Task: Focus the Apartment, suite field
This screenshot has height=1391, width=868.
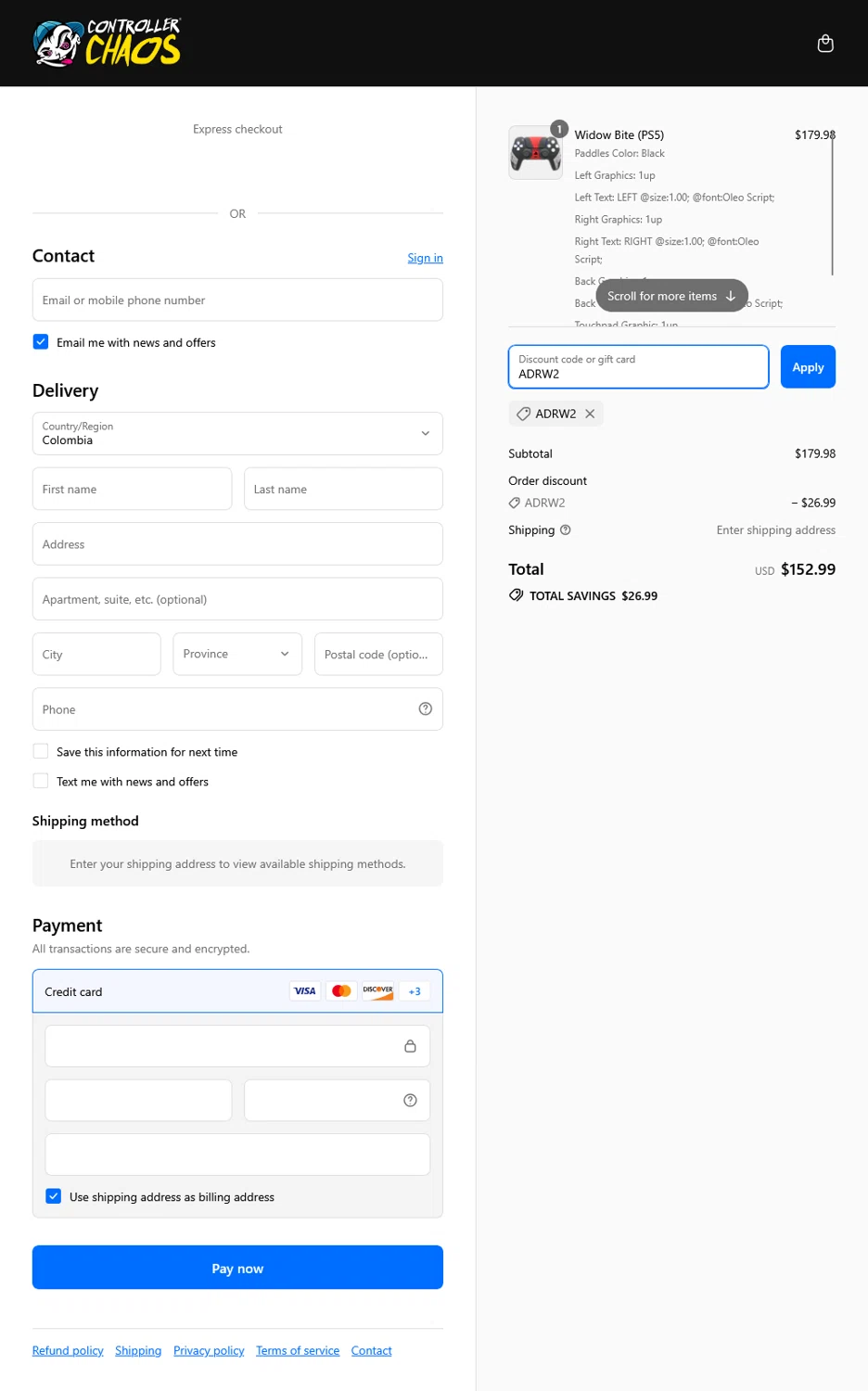Action: (x=237, y=599)
